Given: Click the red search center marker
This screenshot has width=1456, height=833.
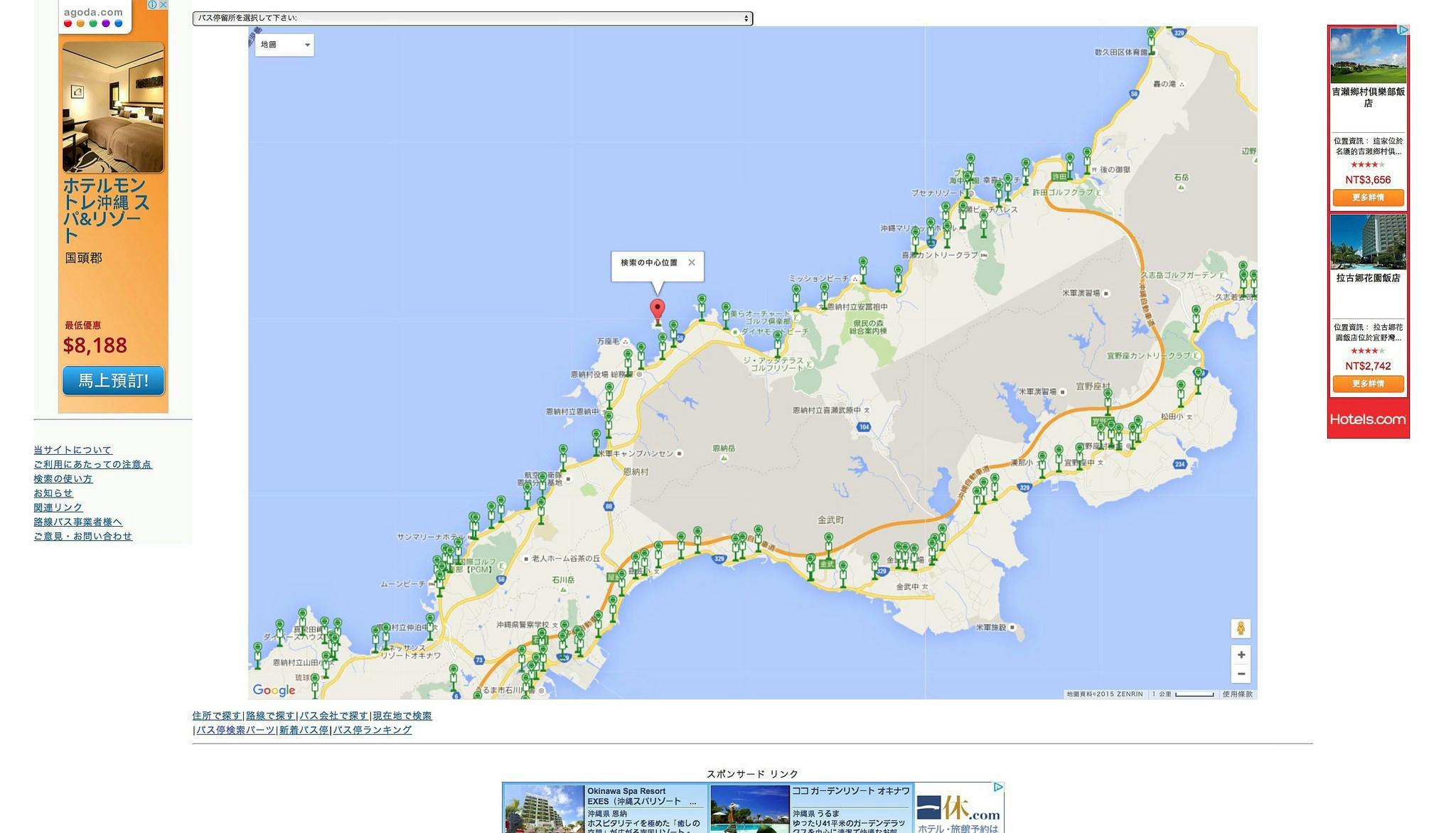Looking at the screenshot, I should pos(658,311).
